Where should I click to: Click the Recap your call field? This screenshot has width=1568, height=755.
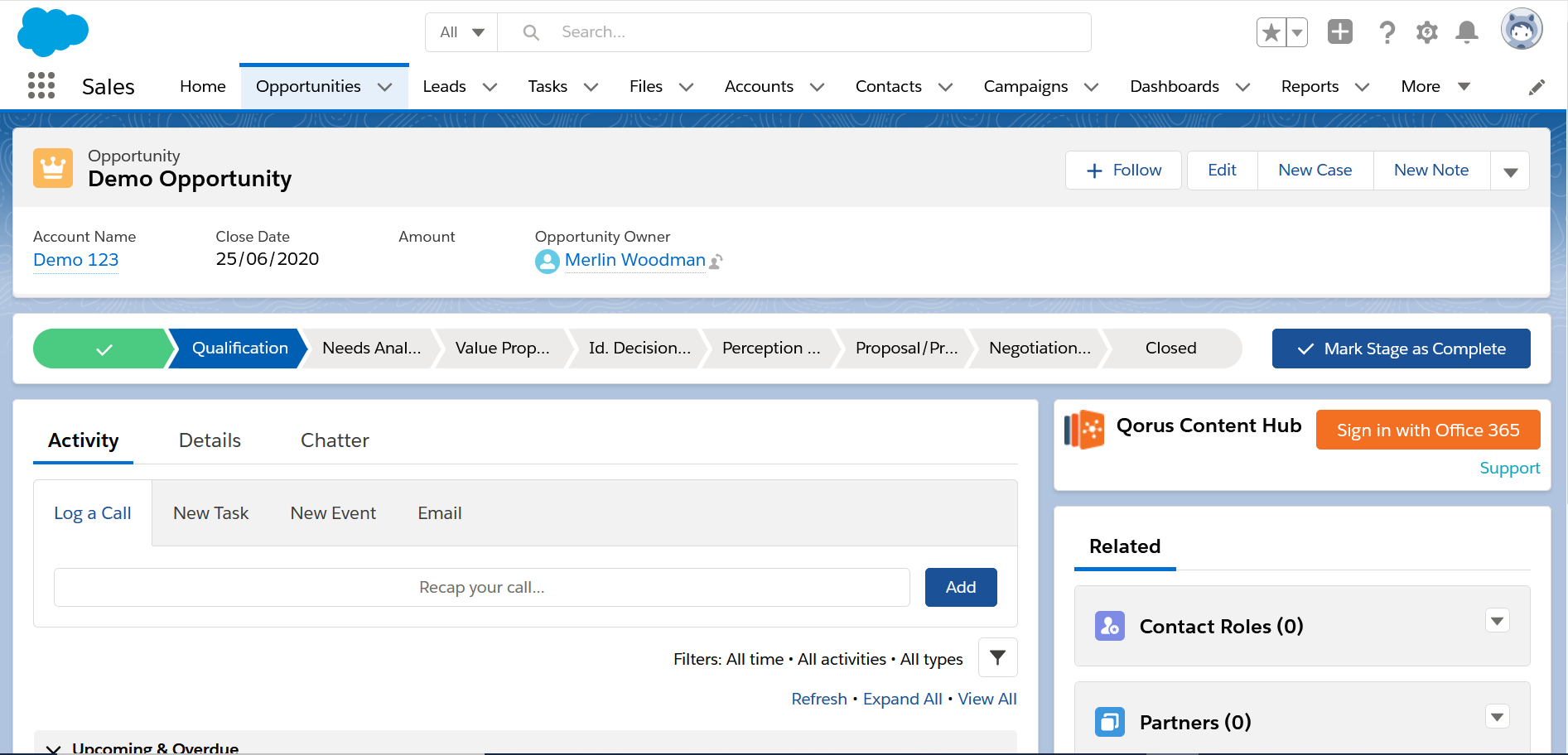pos(481,587)
